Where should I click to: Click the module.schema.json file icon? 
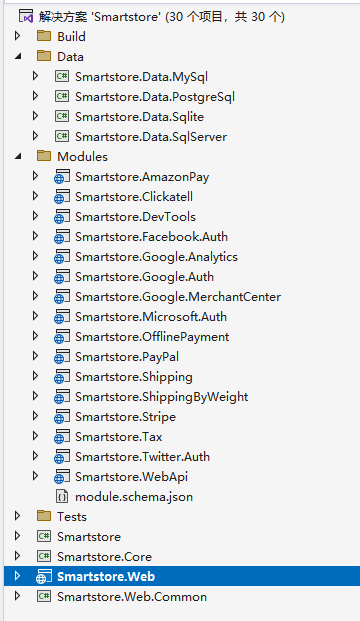(62, 497)
